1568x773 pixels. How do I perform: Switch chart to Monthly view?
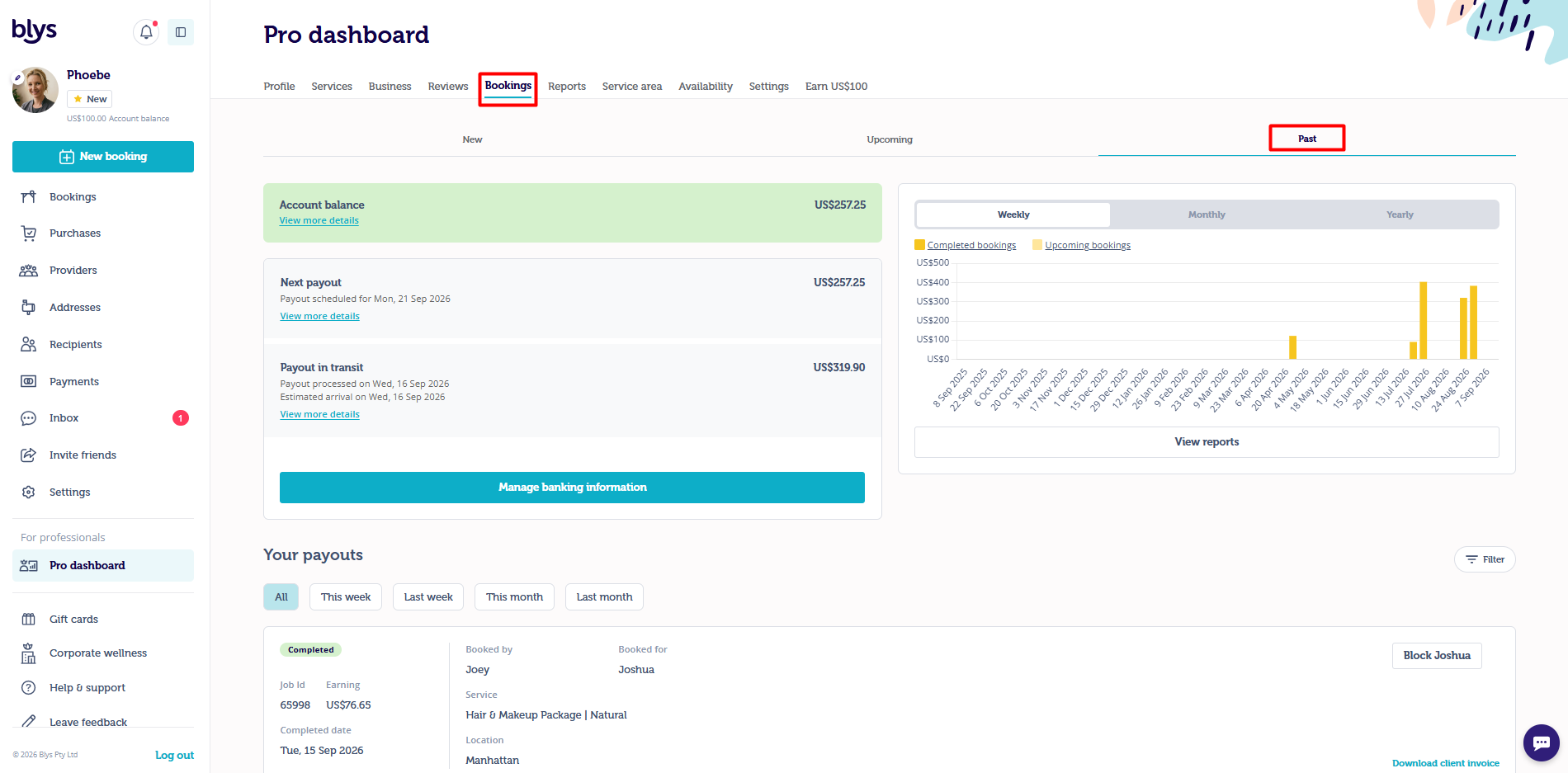pyautogui.click(x=1207, y=214)
